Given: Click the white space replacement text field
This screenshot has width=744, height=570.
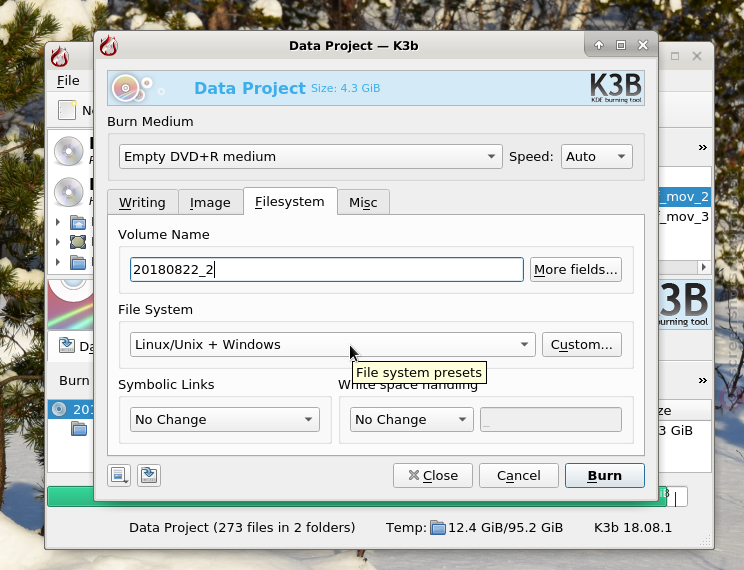Looking at the screenshot, I should [551, 420].
